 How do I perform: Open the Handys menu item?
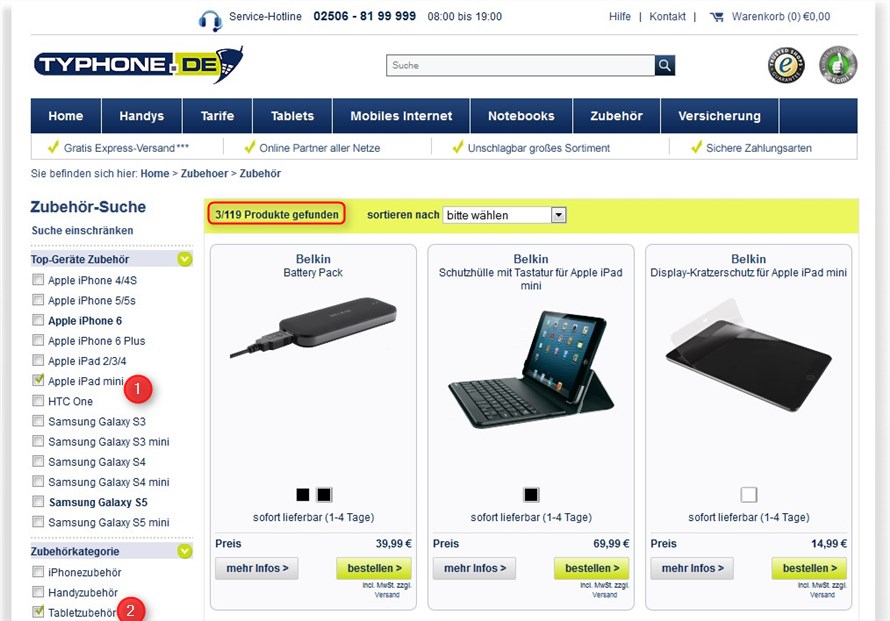(x=141, y=116)
